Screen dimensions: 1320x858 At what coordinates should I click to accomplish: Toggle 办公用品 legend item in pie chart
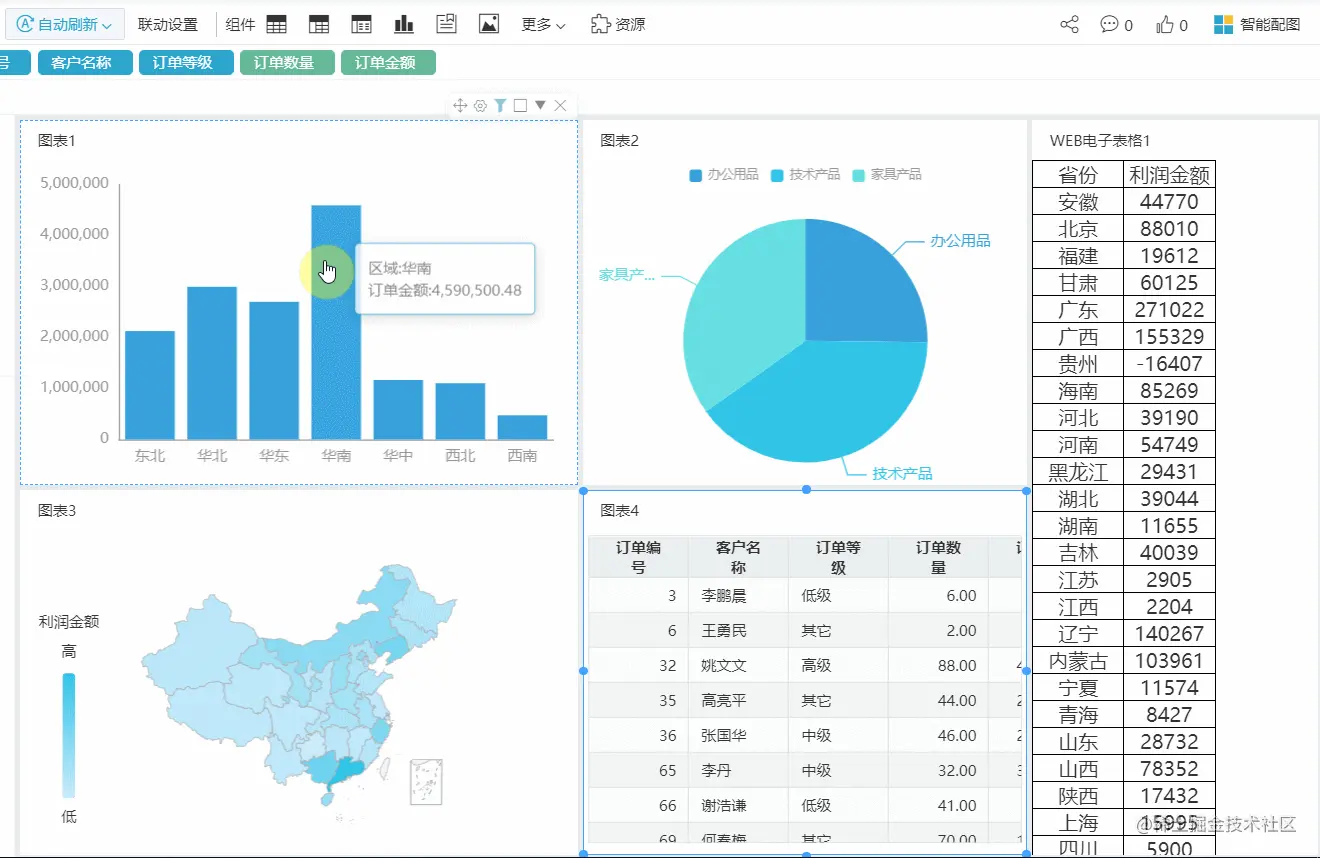pyautogui.click(x=724, y=174)
